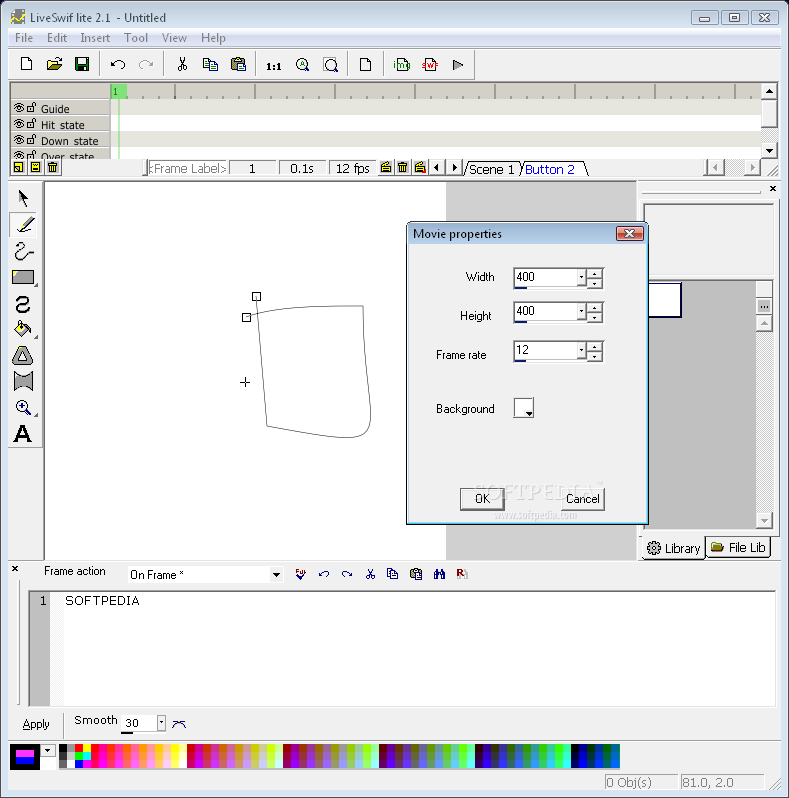
Task: Click the smooth curve icon beside Smooth value
Action: [179, 724]
